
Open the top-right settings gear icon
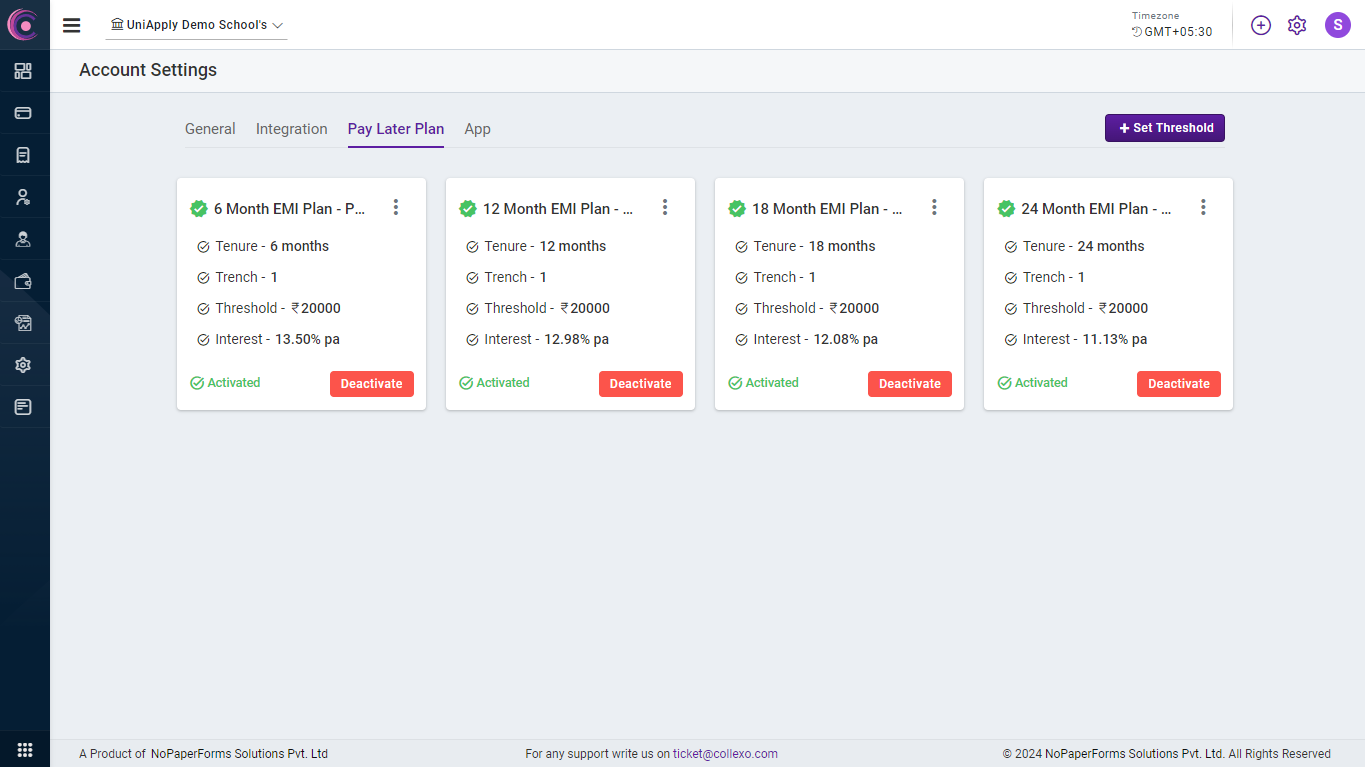tap(1297, 25)
